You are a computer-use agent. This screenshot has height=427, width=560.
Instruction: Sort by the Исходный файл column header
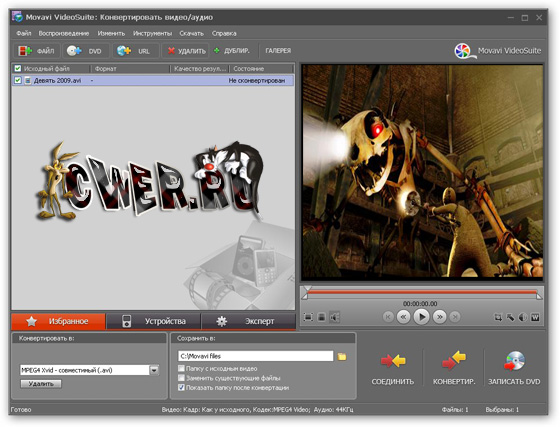(51, 68)
